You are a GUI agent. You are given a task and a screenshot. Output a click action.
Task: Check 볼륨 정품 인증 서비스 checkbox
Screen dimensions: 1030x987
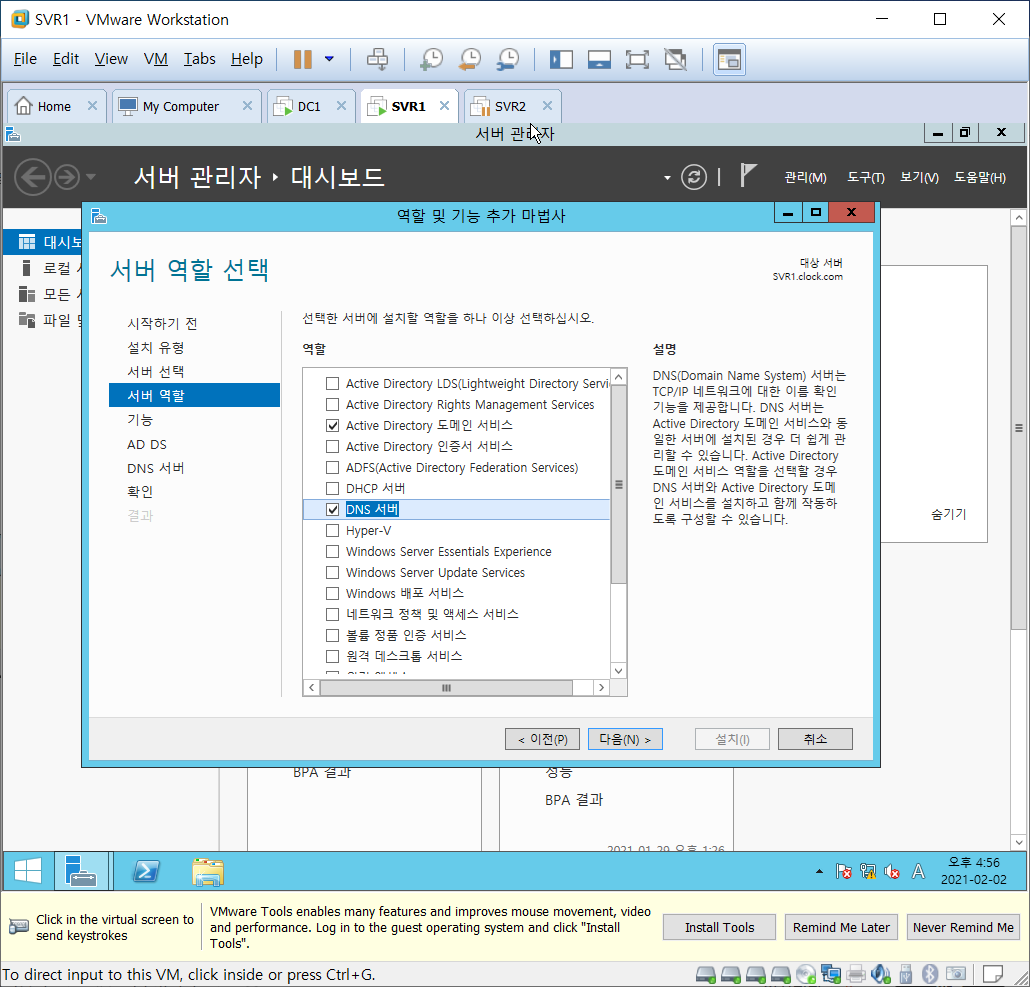point(332,636)
